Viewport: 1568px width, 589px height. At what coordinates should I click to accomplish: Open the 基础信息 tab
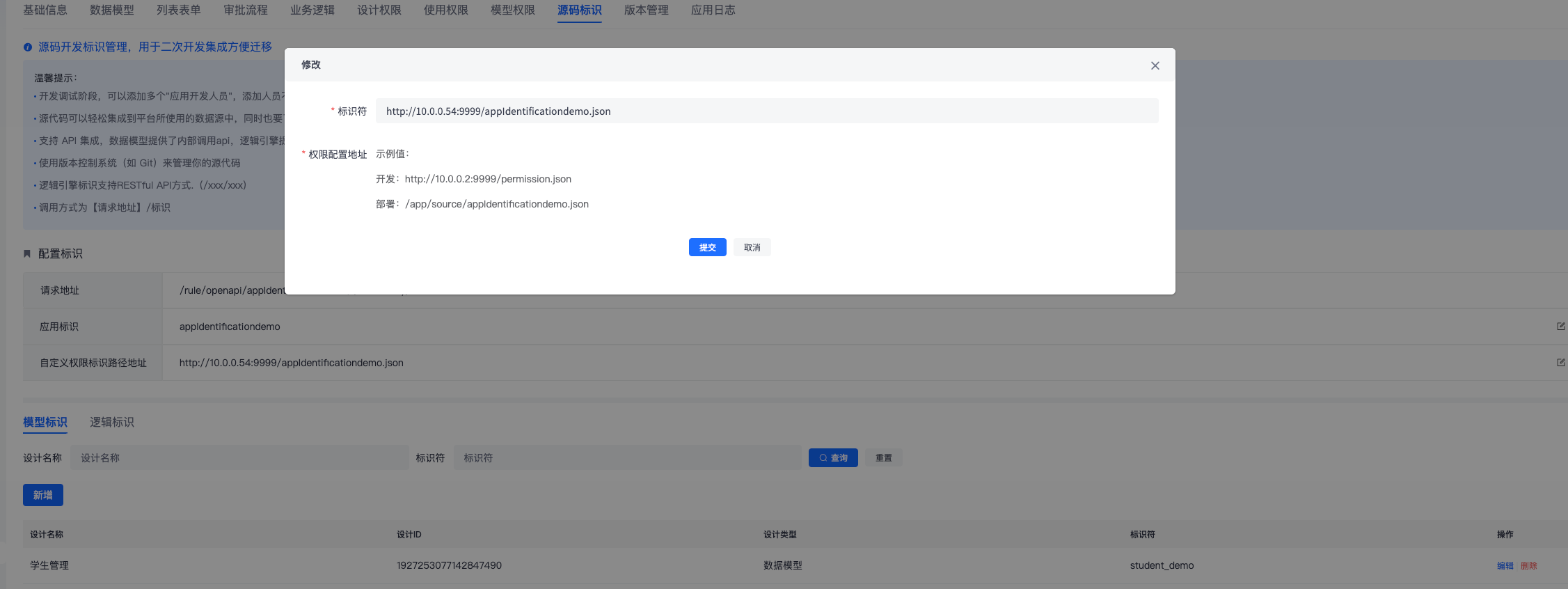click(x=45, y=10)
